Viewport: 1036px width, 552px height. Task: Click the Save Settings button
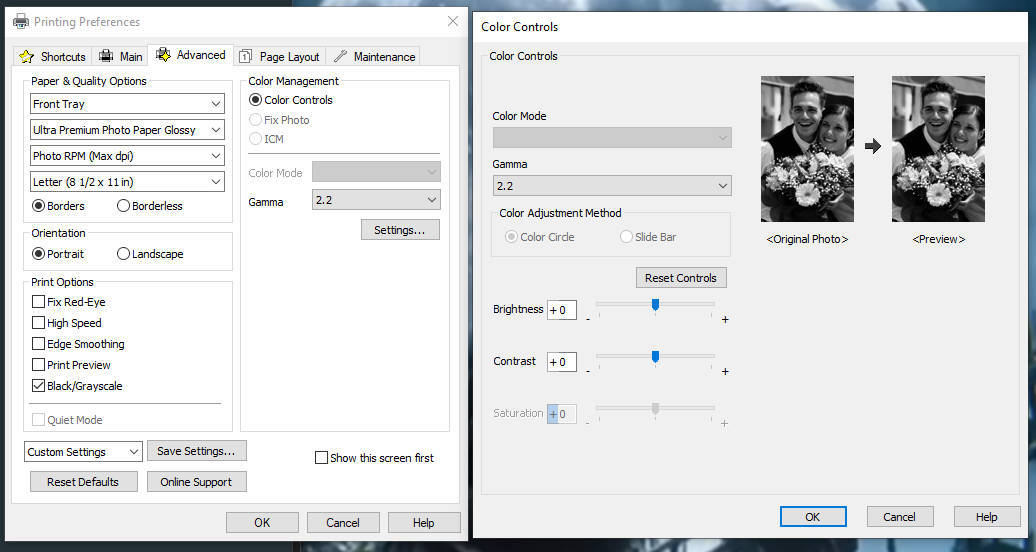point(196,451)
